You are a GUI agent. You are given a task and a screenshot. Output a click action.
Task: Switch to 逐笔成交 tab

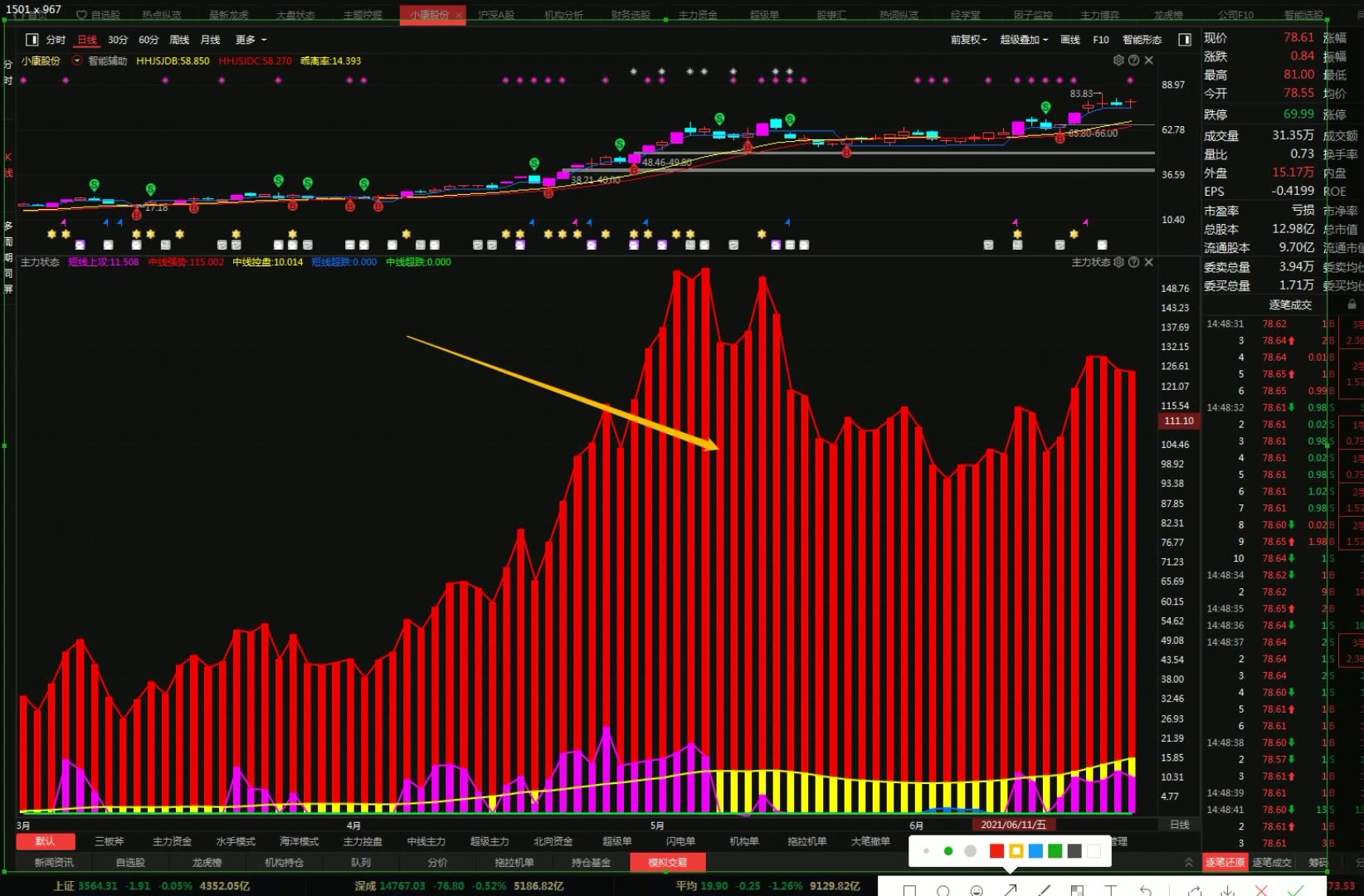tap(1272, 863)
